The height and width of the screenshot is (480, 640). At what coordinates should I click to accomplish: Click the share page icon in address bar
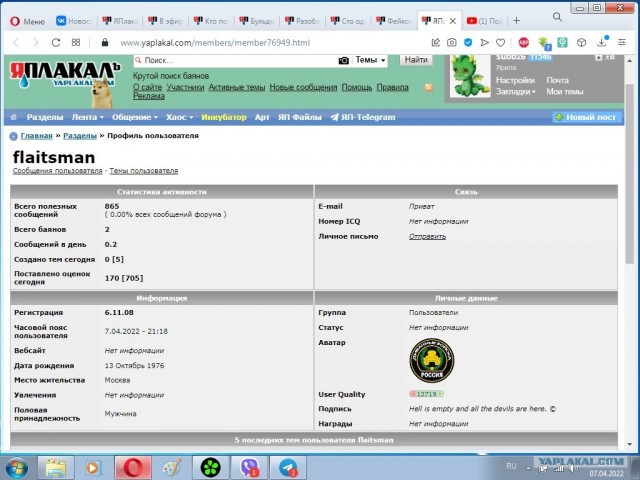click(x=436, y=42)
